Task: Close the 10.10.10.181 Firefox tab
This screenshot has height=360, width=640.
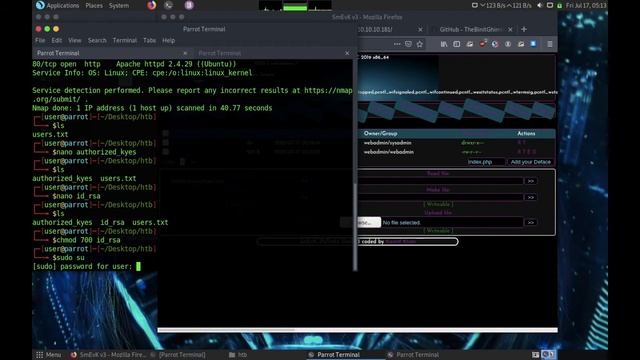Action: [420, 29]
